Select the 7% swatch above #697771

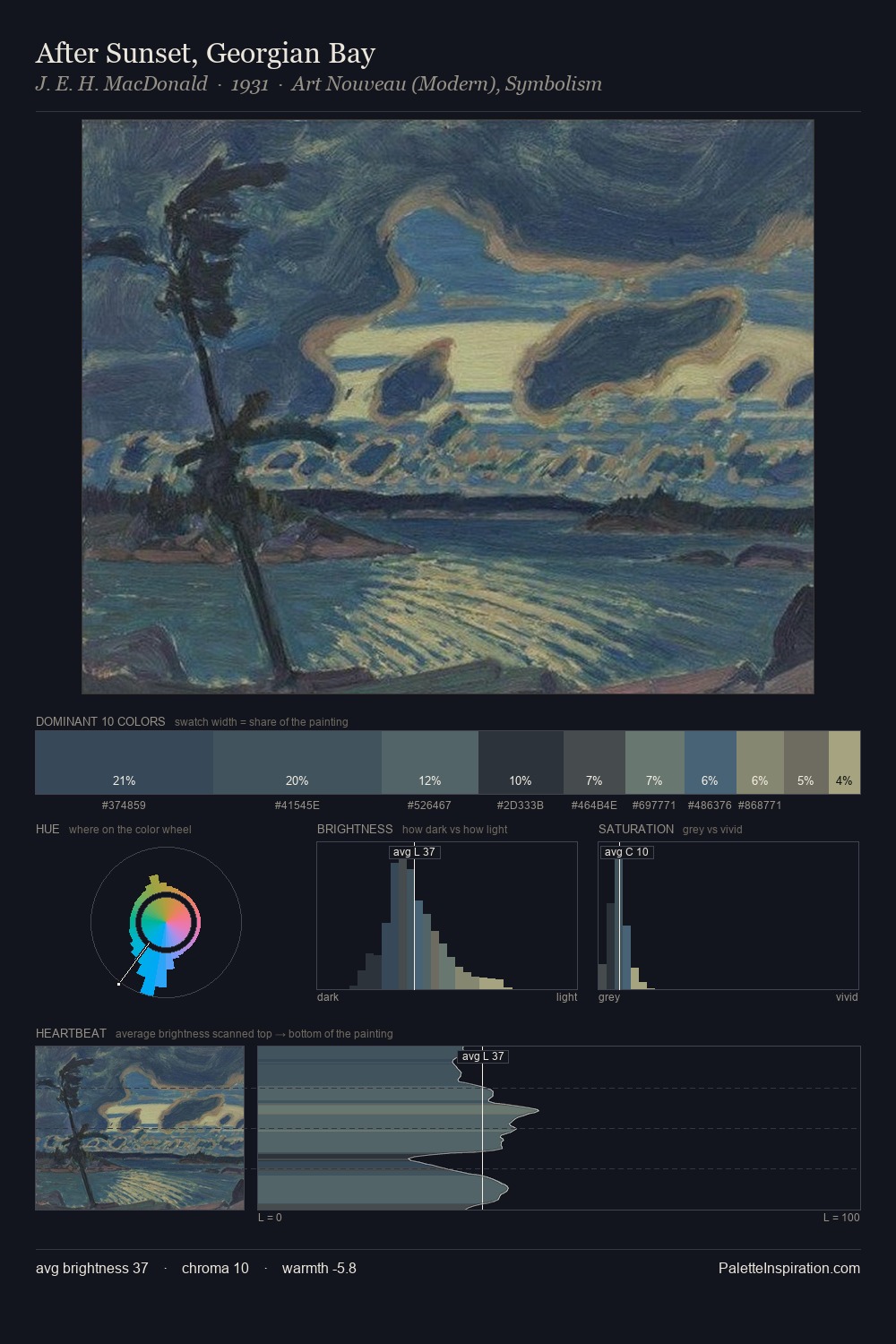click(x=654, y=762)
